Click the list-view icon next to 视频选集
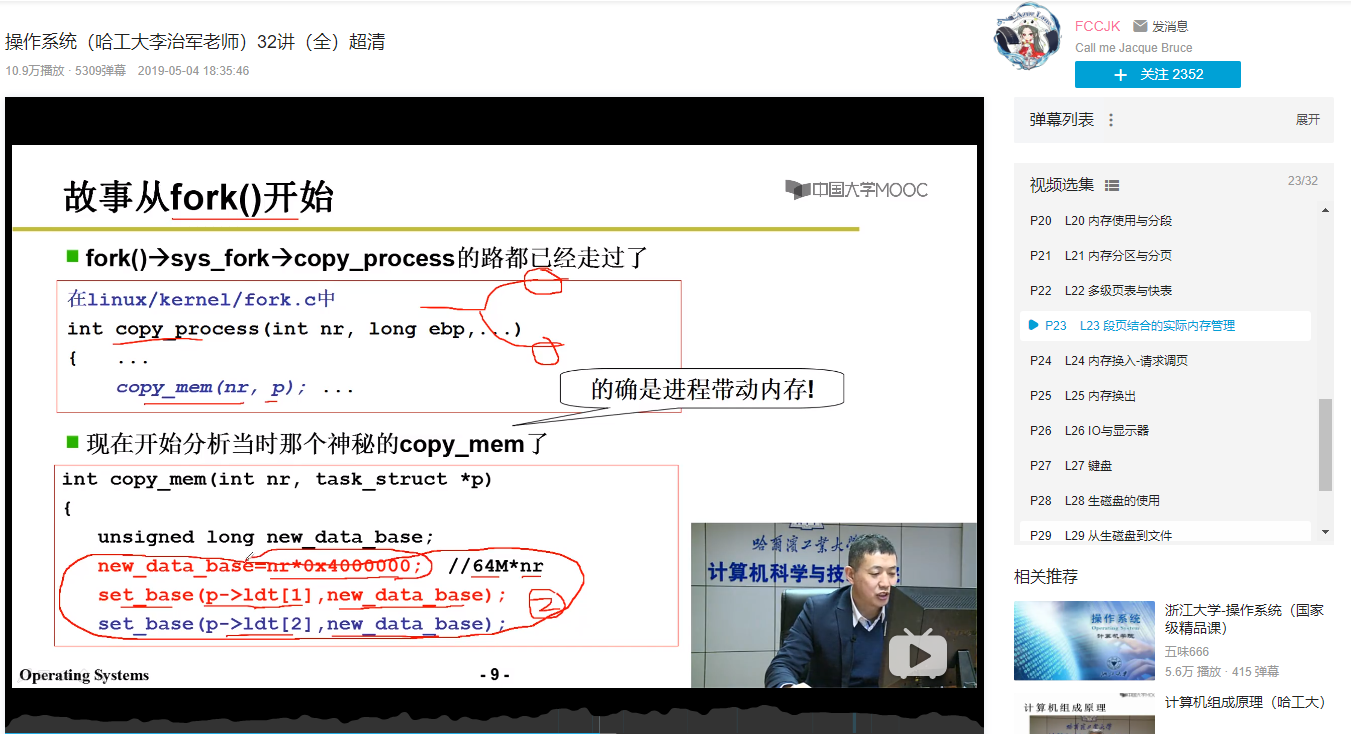1351x734 pixels. [1113, 185]
